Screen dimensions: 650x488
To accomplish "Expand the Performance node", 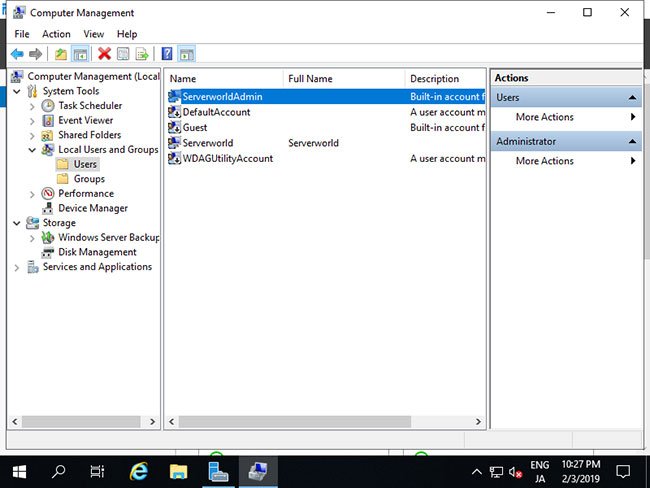I will [x=32, y=194].
